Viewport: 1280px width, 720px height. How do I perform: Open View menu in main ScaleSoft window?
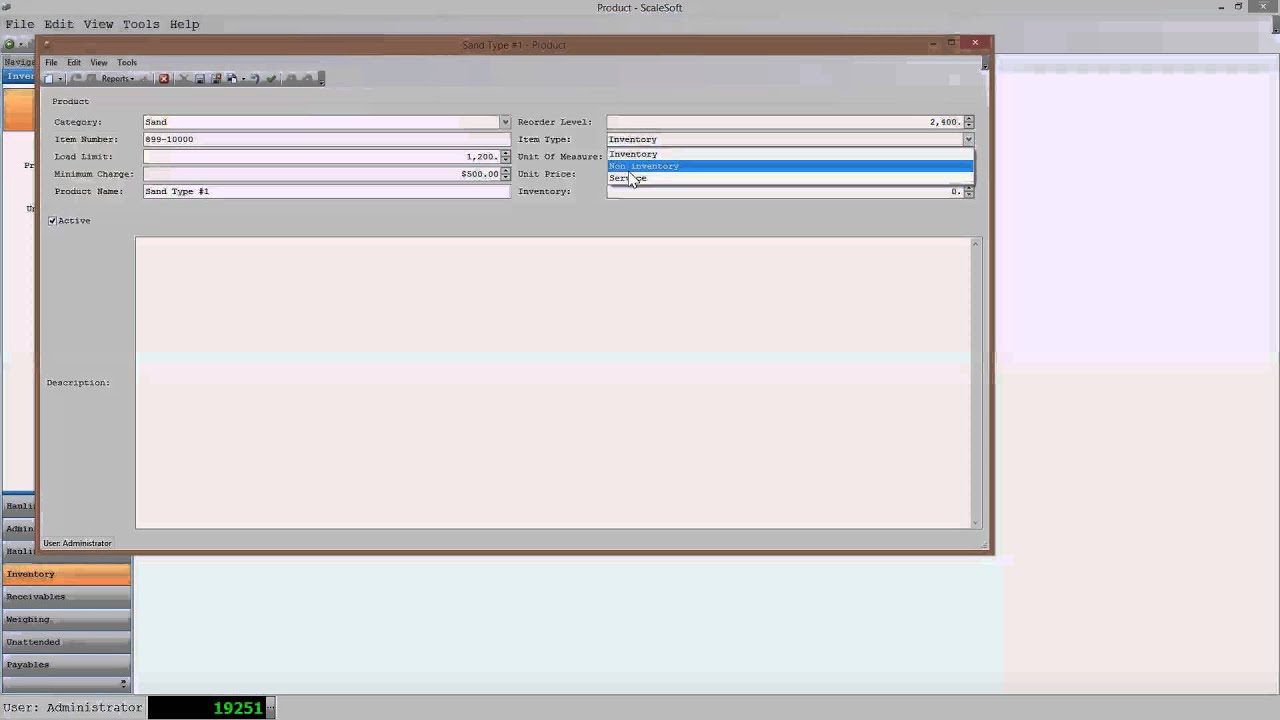[x=98, y=24]
